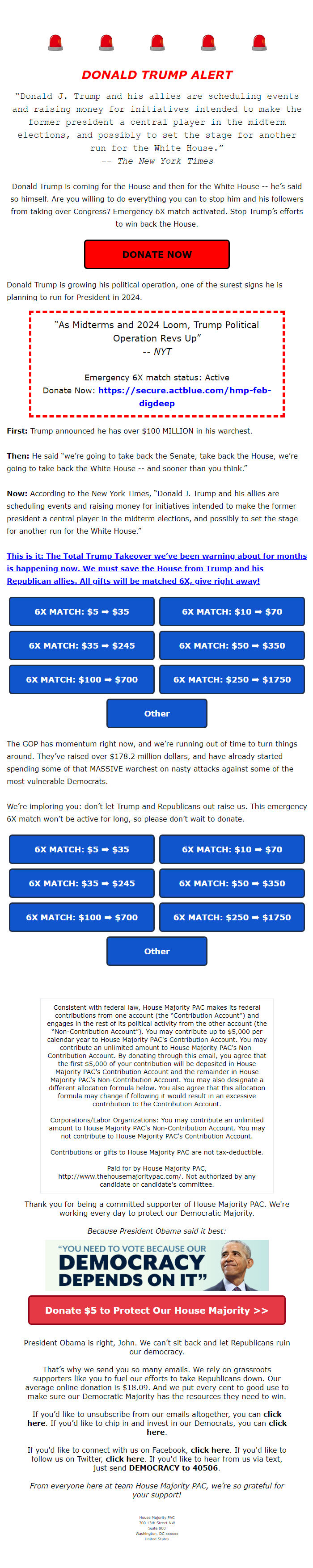Choose first 6X MATCH: $10 → $70 button

(x=232, y=611)
